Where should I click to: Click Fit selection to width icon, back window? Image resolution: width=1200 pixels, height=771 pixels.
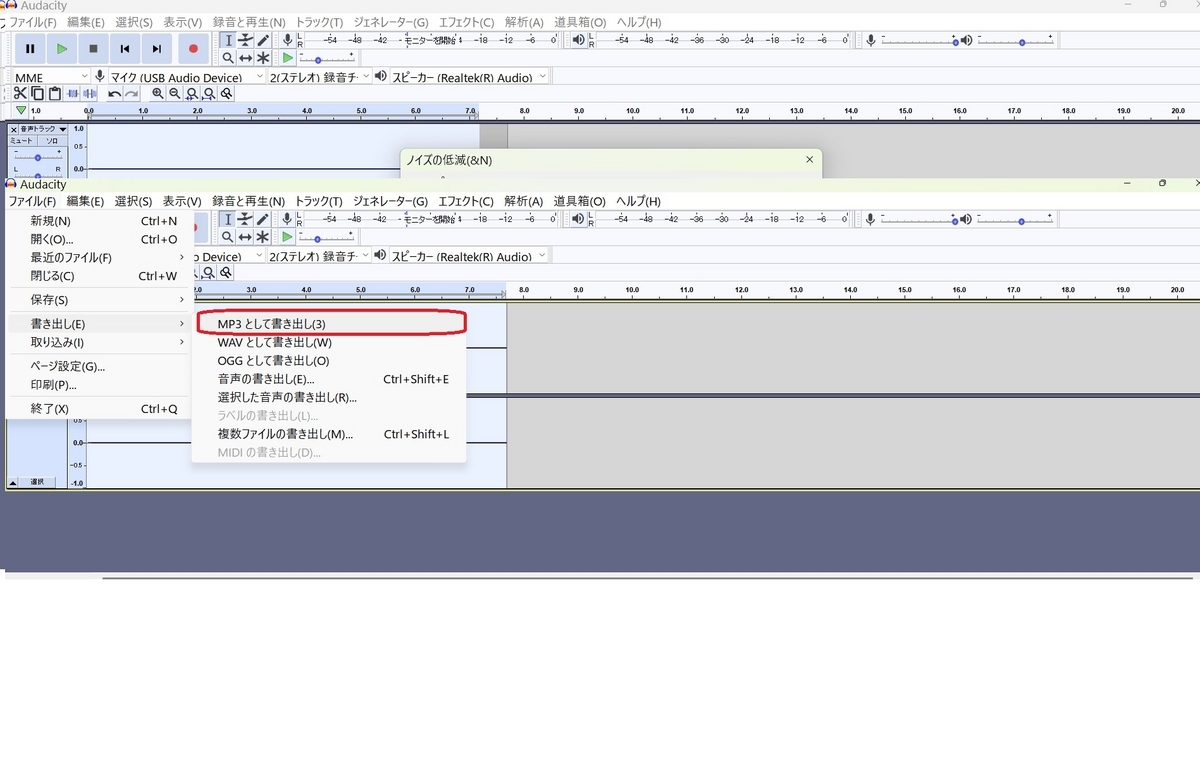(192, 94)
